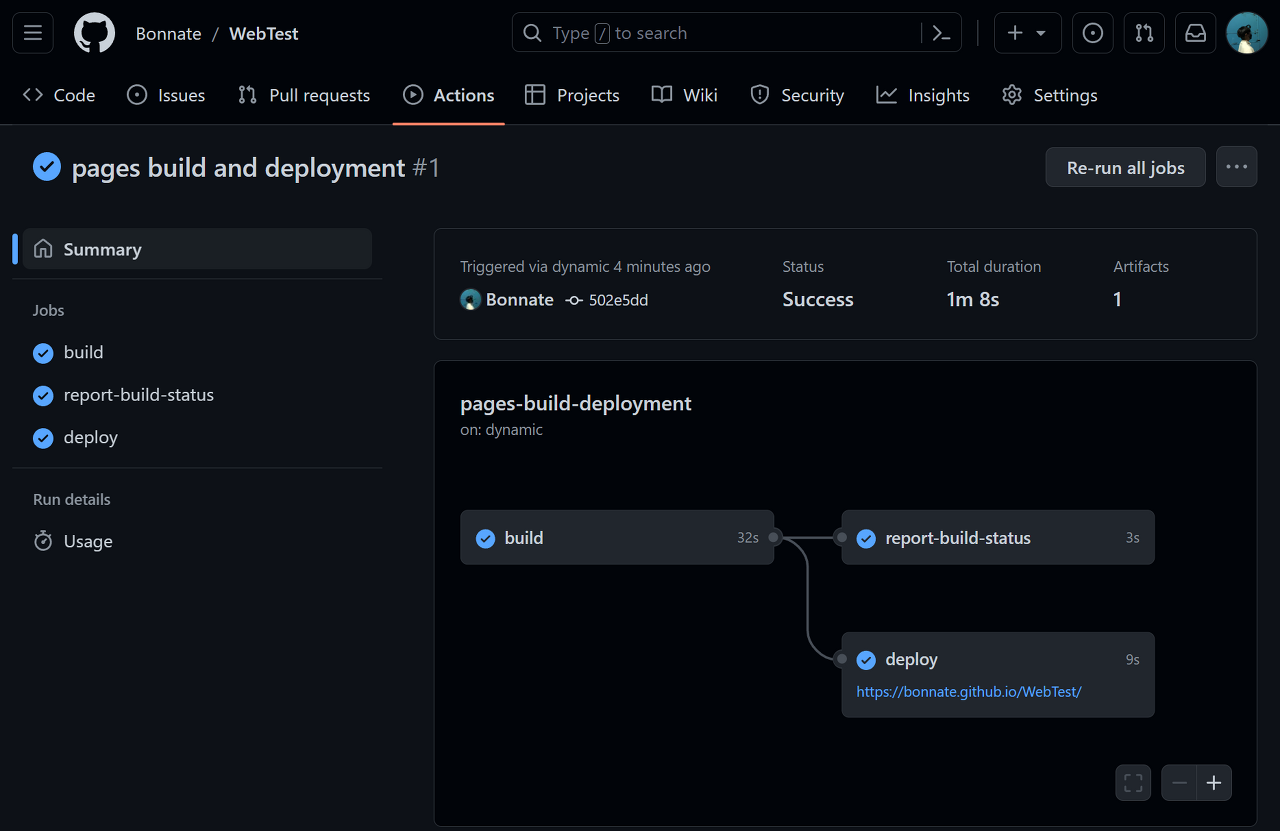Zoom in the workflow graph
Screen dimensions: 1280x831
[1214, 783]
